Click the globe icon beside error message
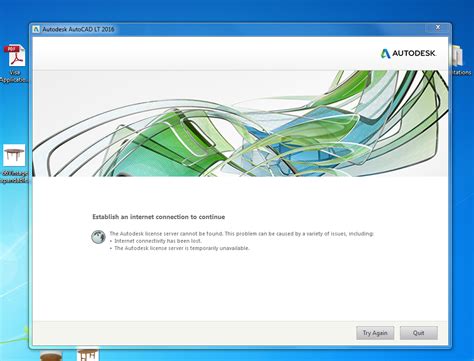The image size is (474, 361). [x=98, y=237]
